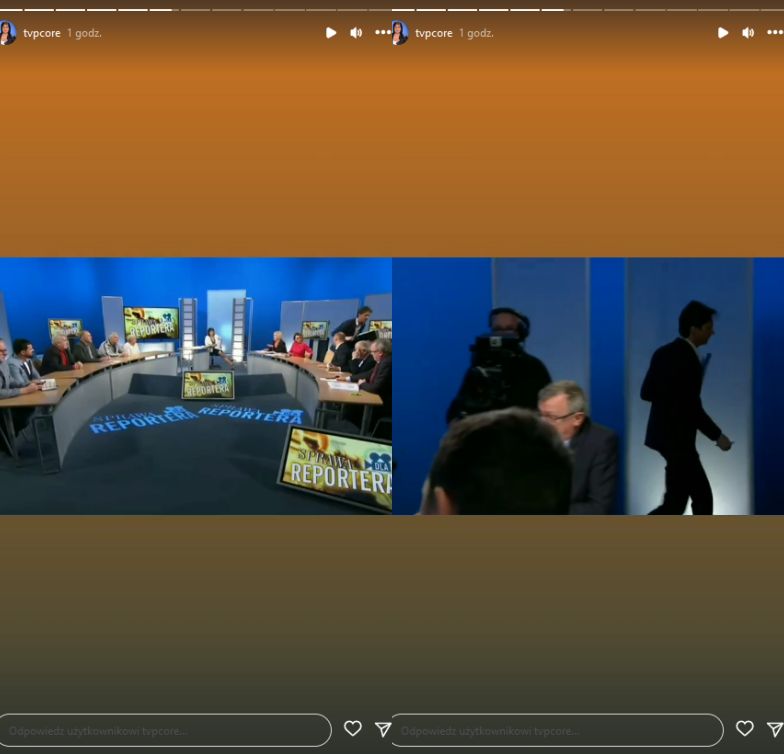Jump to first segment of left story progress bar
784x754 pixels.
coord(11,10)
